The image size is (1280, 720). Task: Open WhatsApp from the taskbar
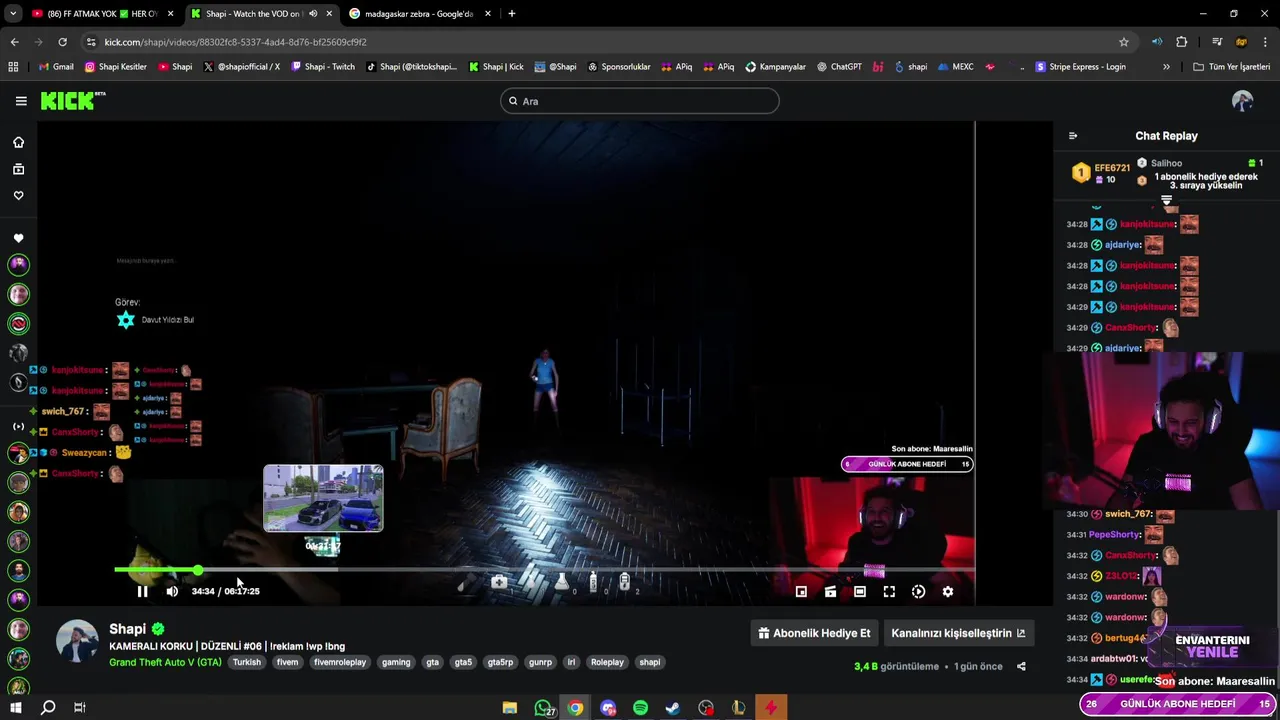[x=543, y=708]
